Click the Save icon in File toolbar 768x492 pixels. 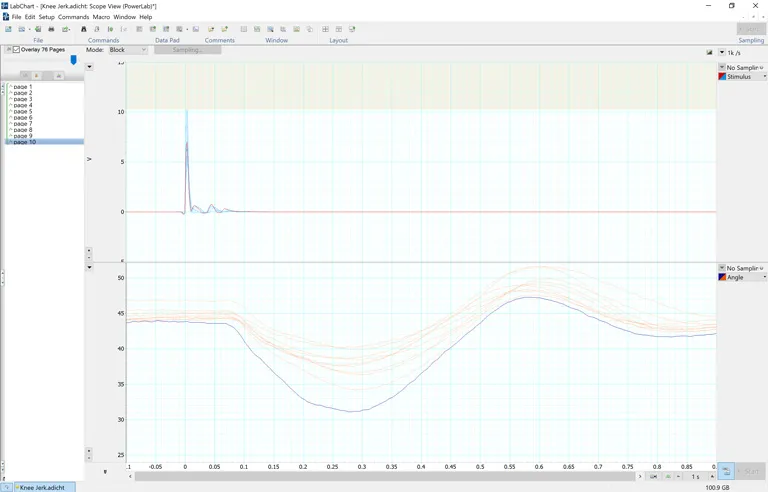pyautogui.click(x=37, y=29)
